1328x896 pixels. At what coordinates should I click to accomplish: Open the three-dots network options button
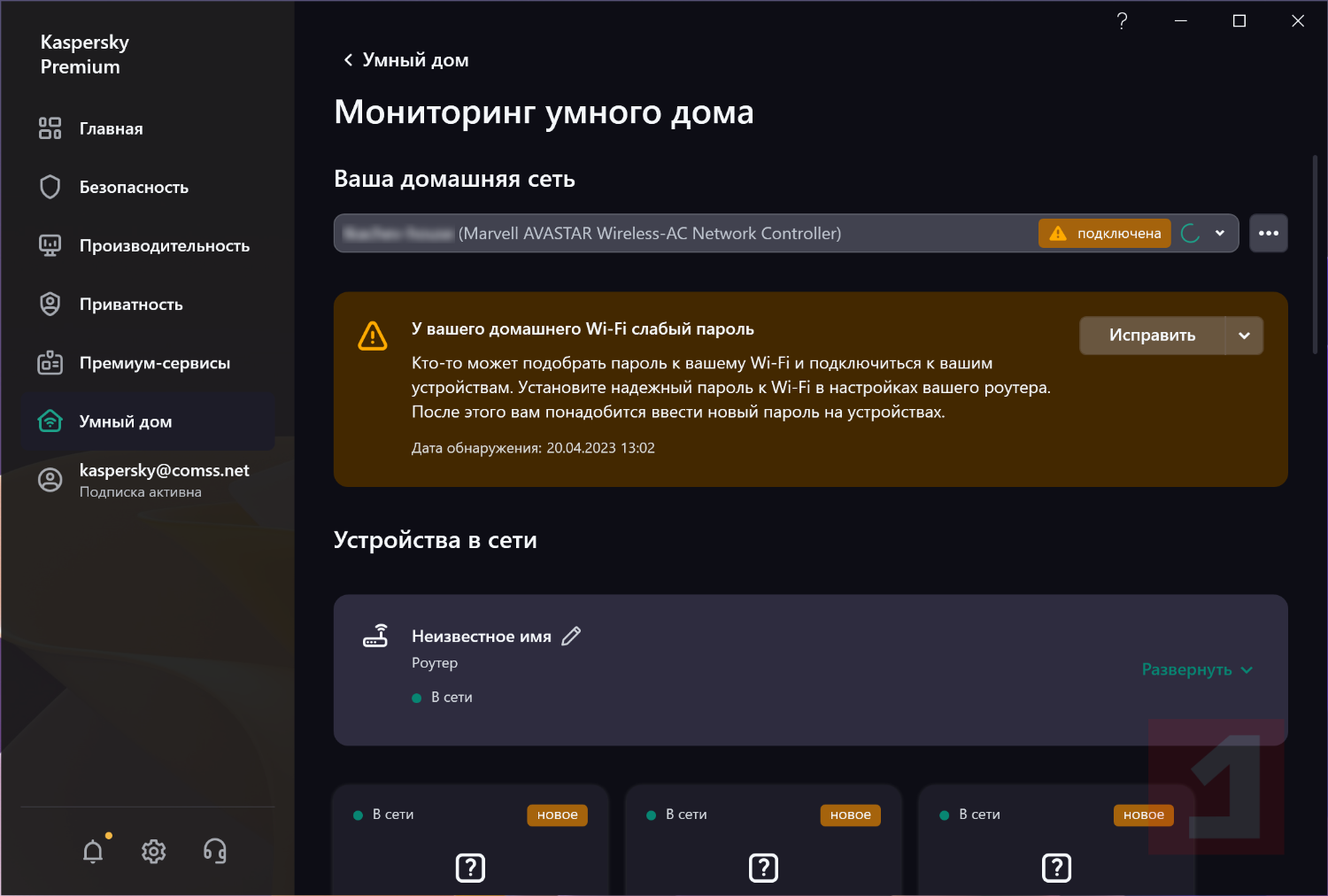[1268, 234]
